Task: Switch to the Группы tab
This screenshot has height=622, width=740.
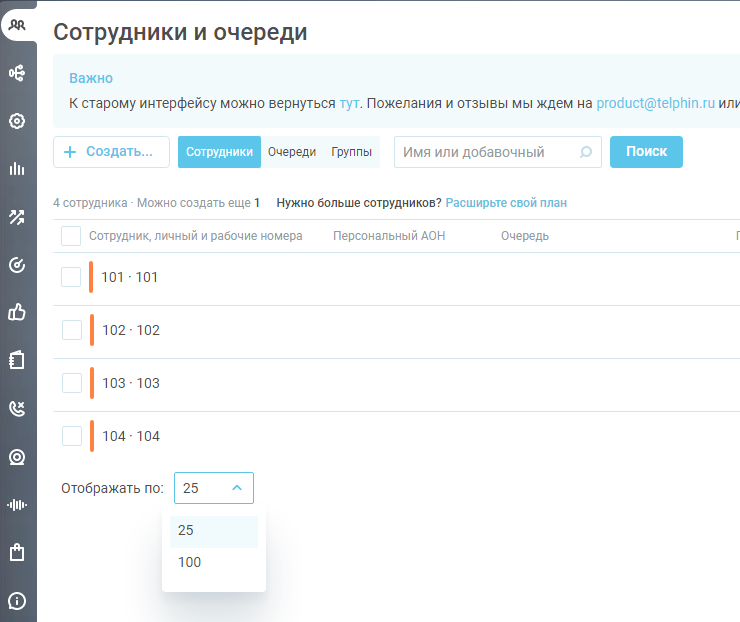Action: [351, 152]
